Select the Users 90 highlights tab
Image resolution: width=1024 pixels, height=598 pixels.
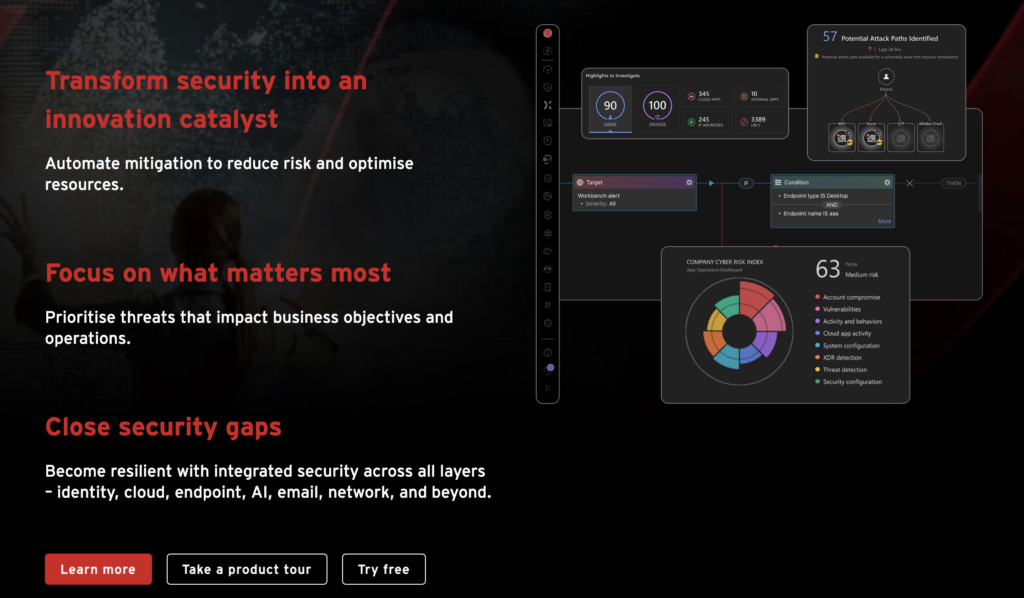[x=609, y=107]
